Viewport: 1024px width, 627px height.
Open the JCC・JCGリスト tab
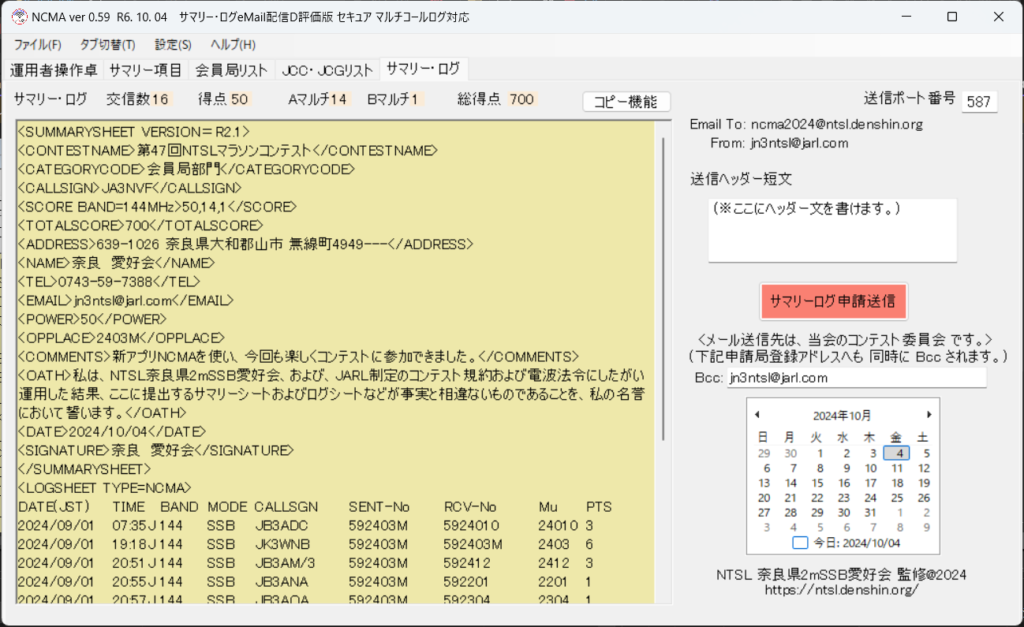(327, 70)
